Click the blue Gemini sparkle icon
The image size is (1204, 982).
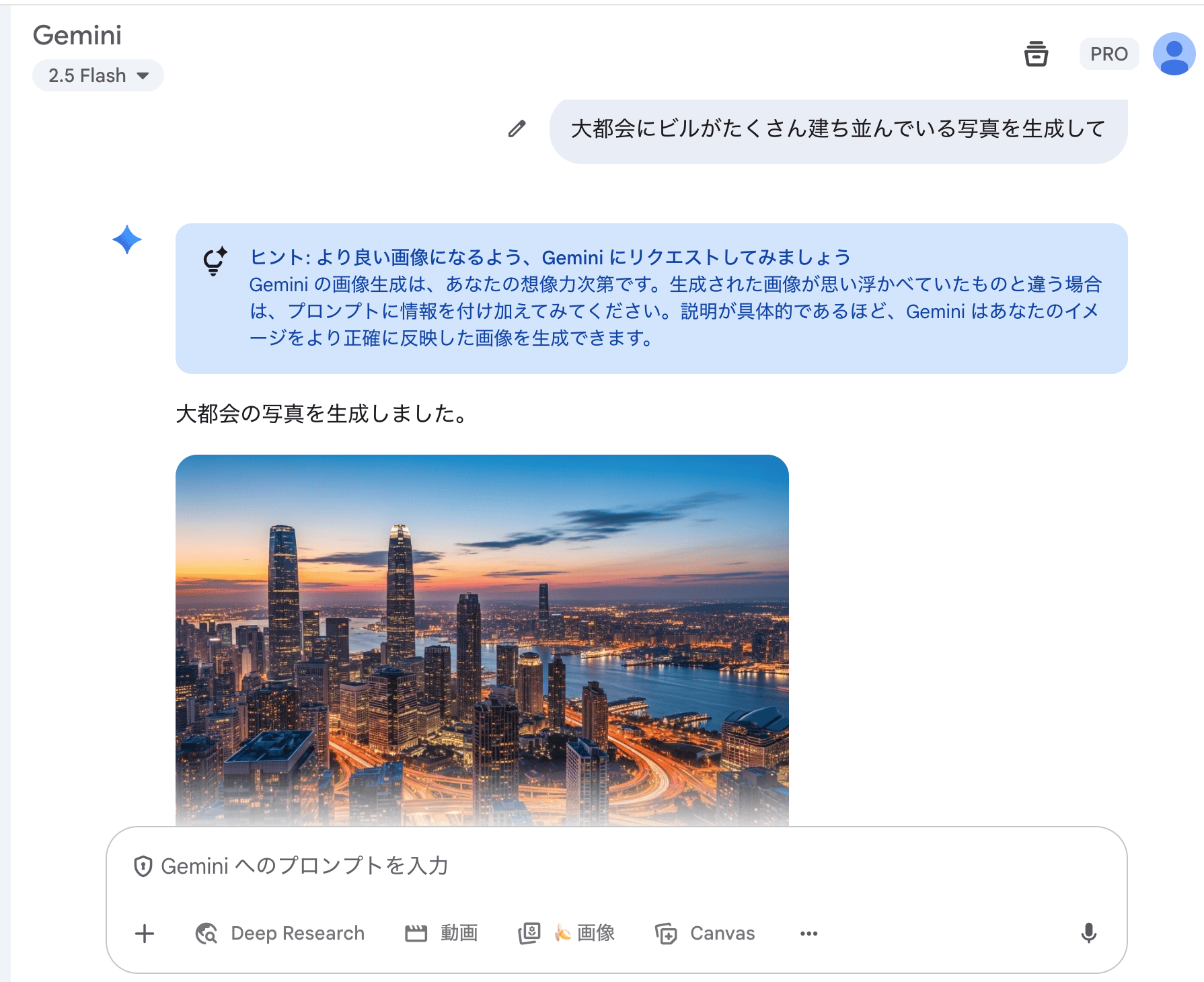127,239
